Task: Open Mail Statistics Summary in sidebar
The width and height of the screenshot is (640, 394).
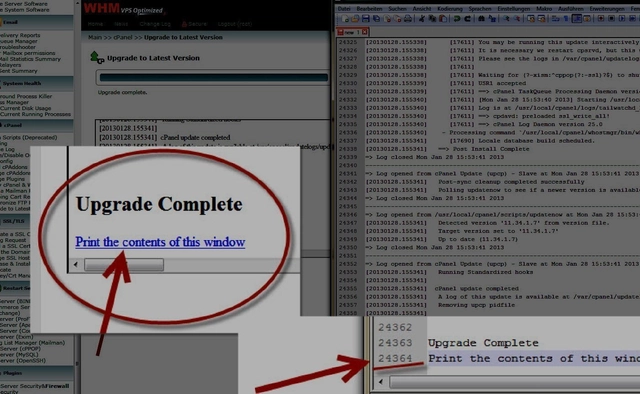Action: pyautogui.click(x=30, y=59)
